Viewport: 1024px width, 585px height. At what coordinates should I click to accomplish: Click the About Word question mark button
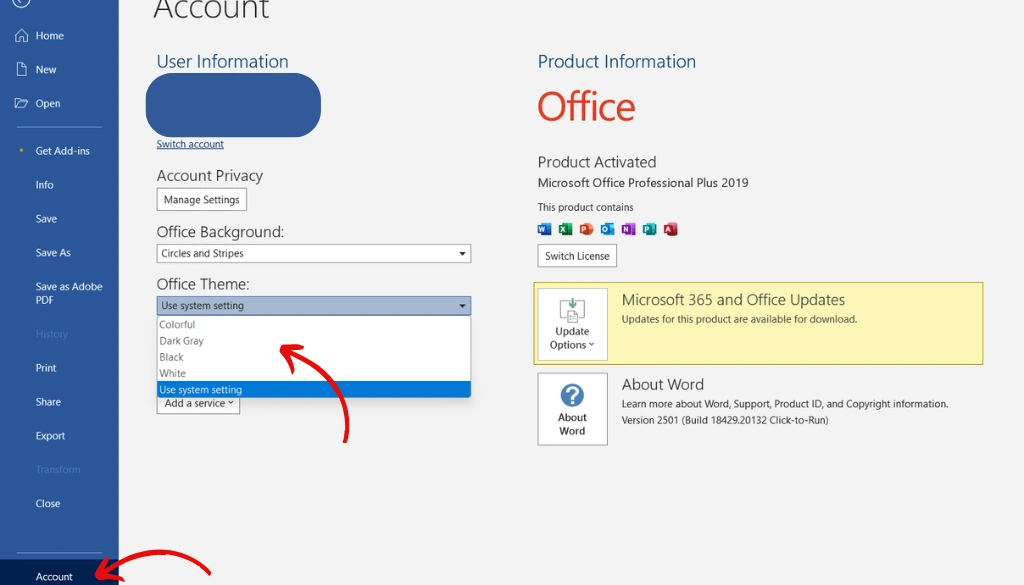572,409
